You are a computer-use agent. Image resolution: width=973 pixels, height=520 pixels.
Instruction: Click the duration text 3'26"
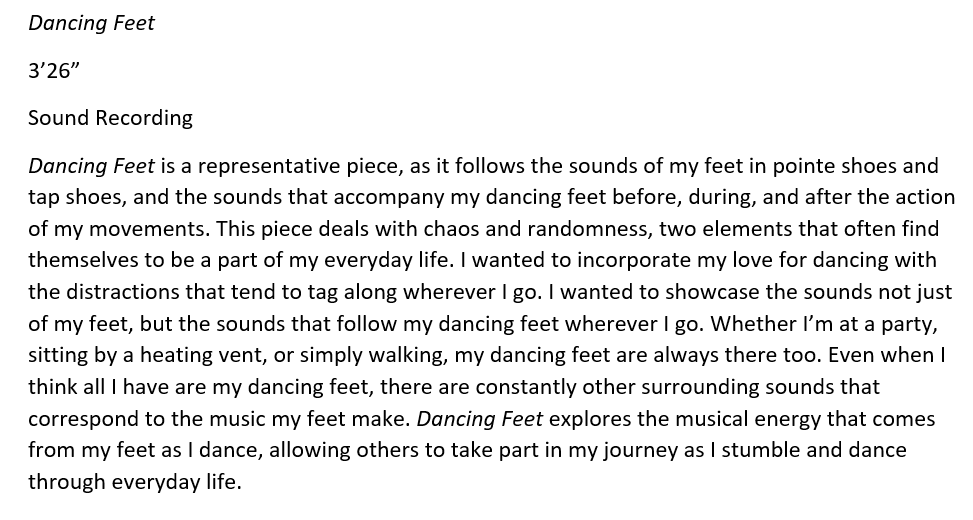(54, 70)
